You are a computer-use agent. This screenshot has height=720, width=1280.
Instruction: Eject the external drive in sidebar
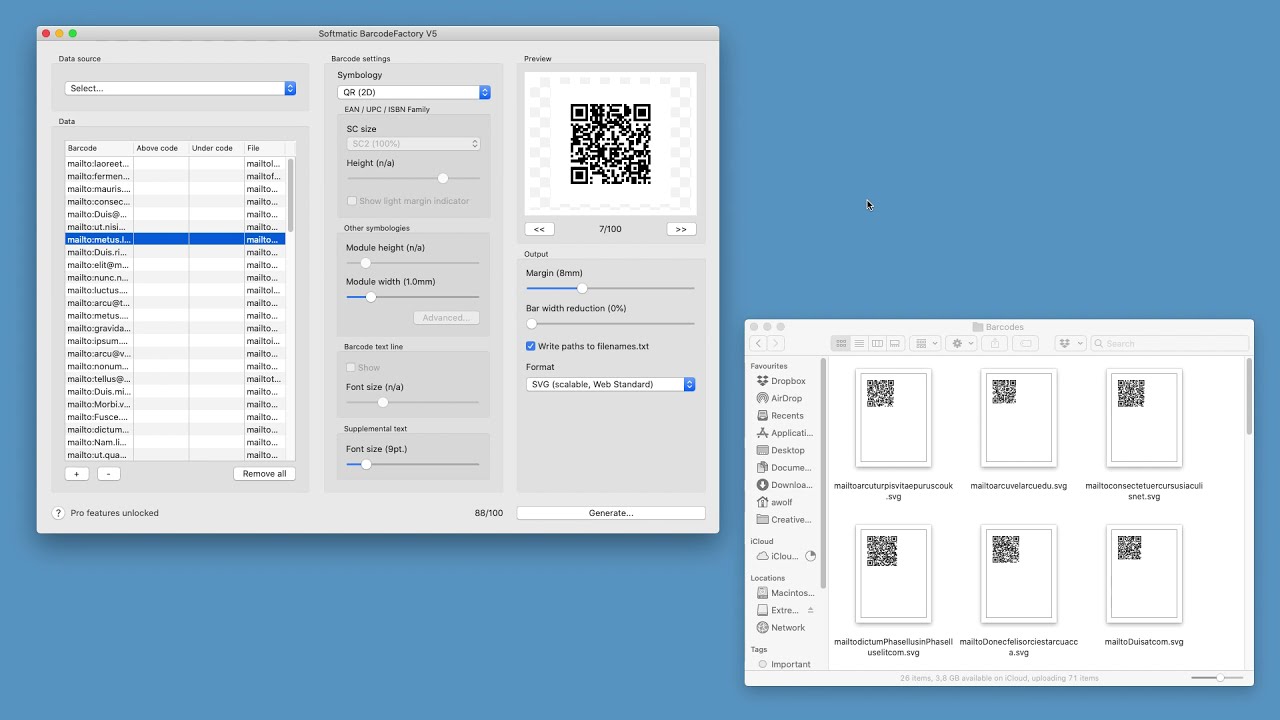tap(811, 610)
